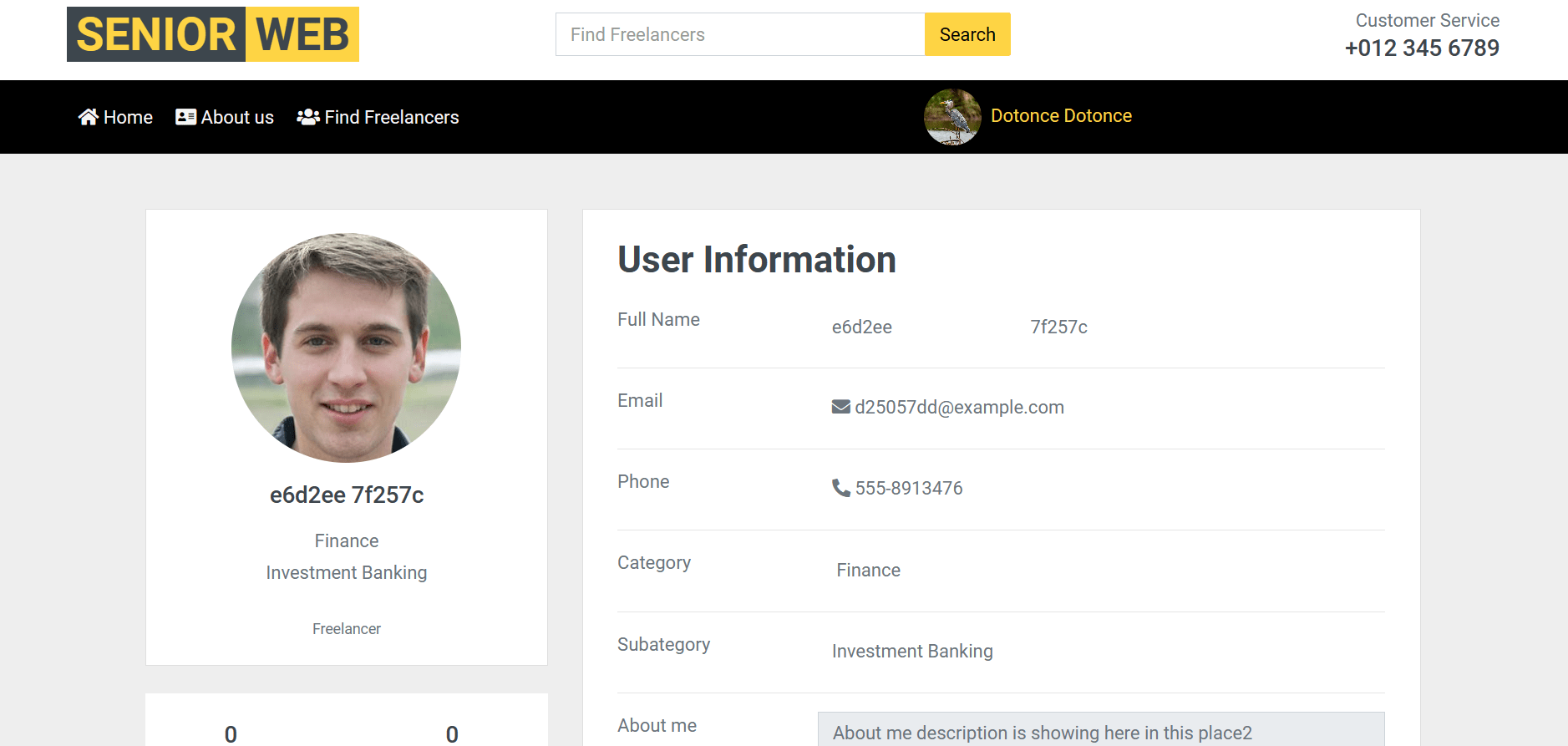Click the envelope icon next to email
The image size is (1568, 746).
point(840,407)
